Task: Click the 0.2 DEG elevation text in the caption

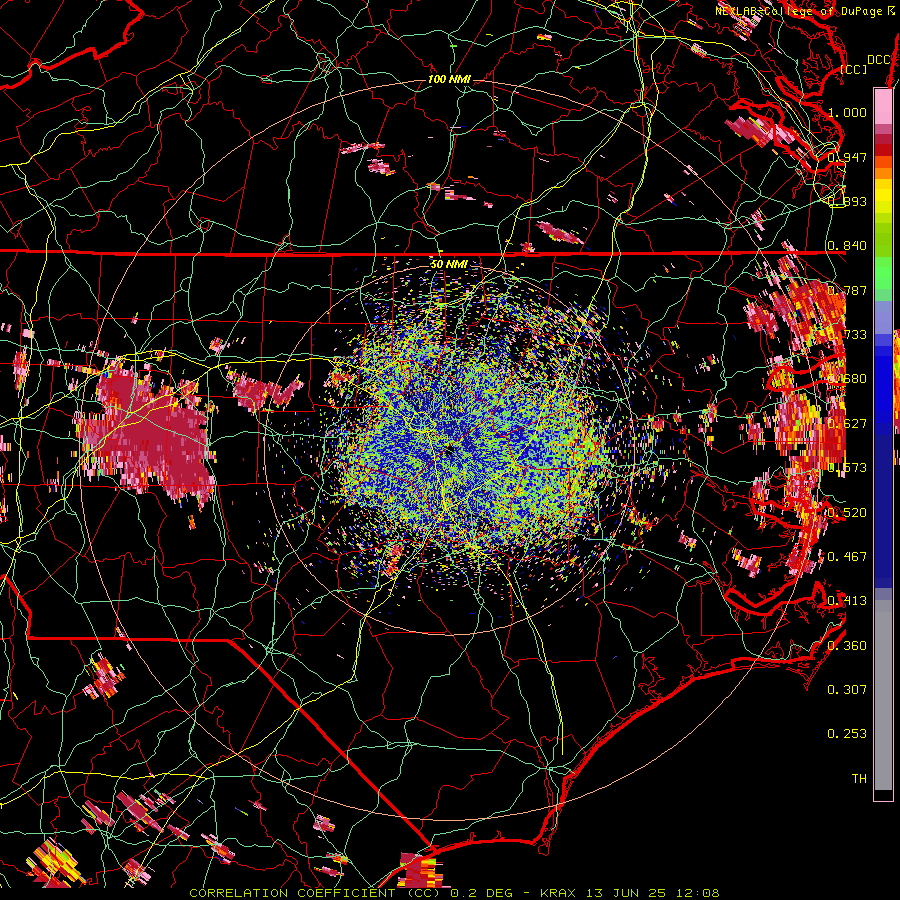Action: pyautogui.click(x=481, y=893)
